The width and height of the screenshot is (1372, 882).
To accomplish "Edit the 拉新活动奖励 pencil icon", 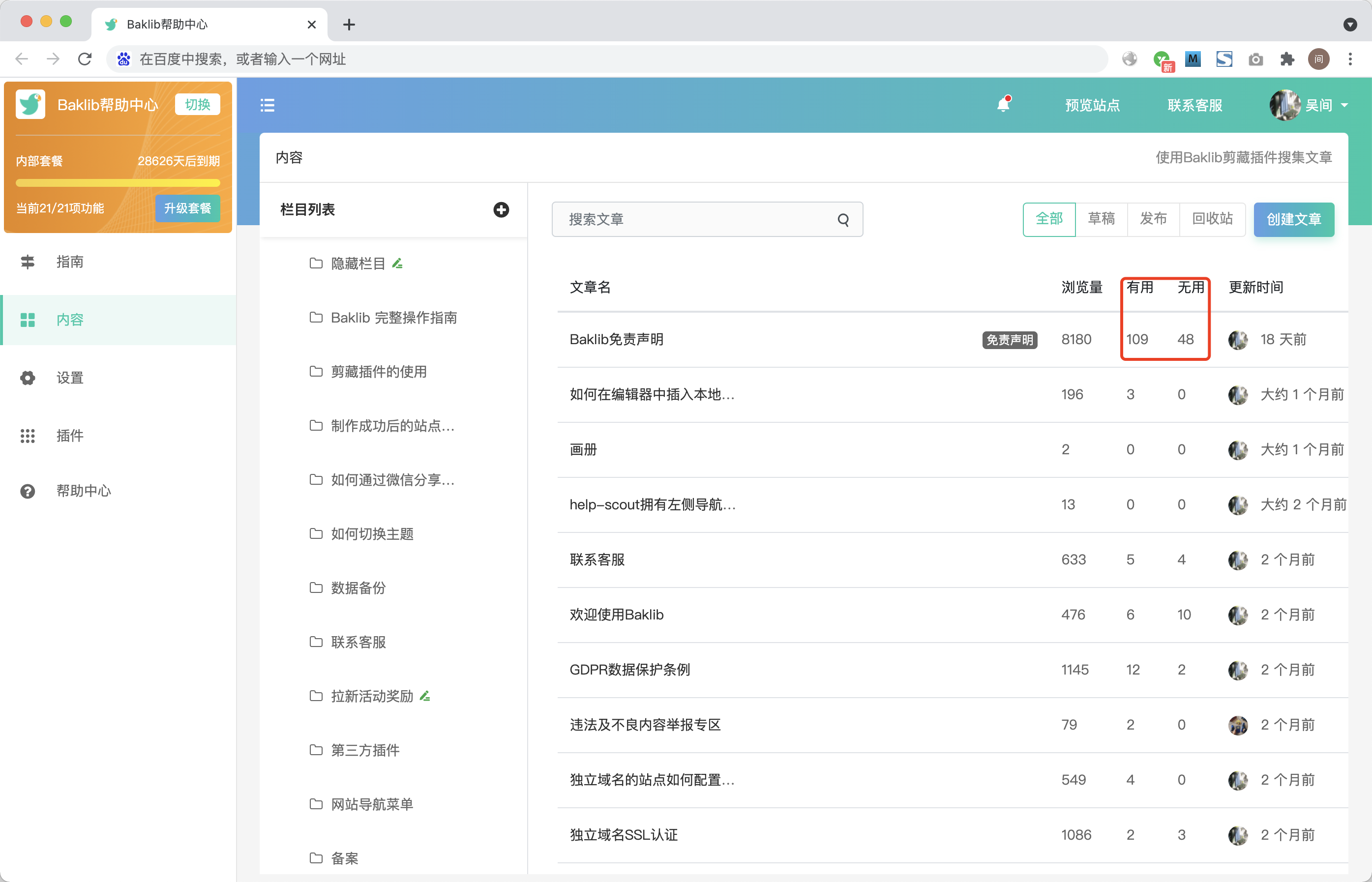I will 425,697.
